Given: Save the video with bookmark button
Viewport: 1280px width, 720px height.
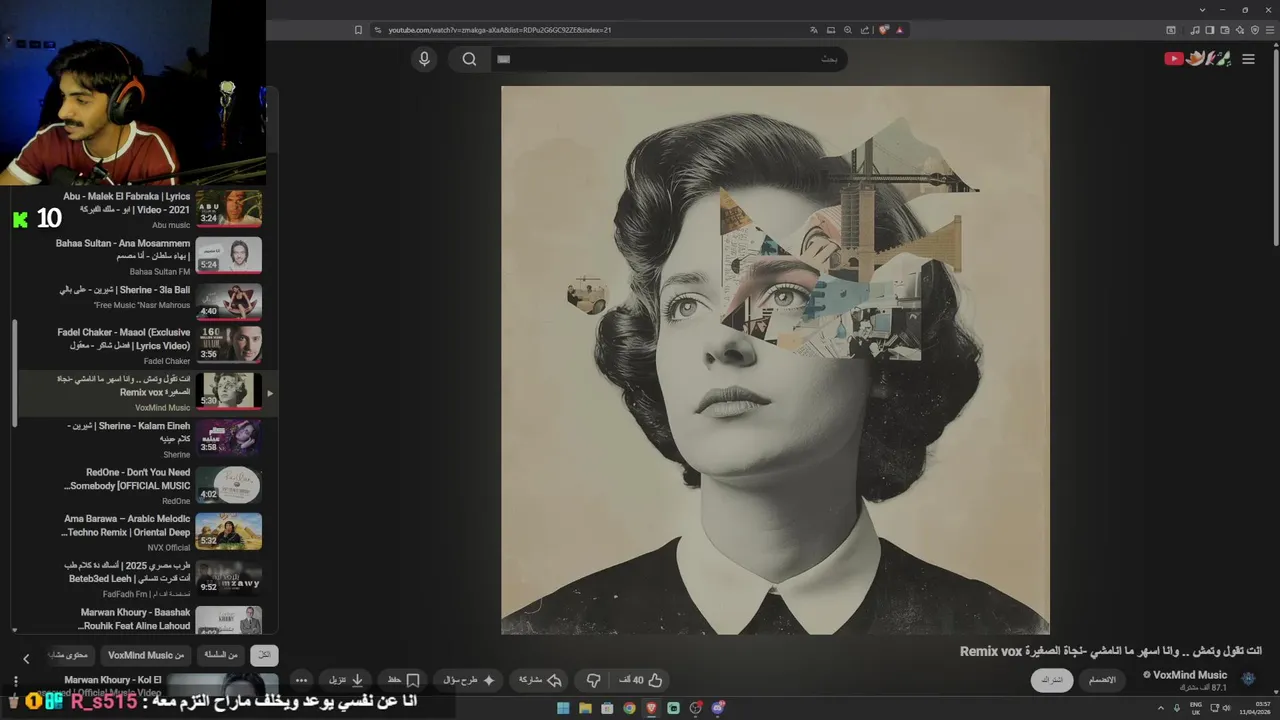Looking at the screenshot, I should tap(404, 680).
